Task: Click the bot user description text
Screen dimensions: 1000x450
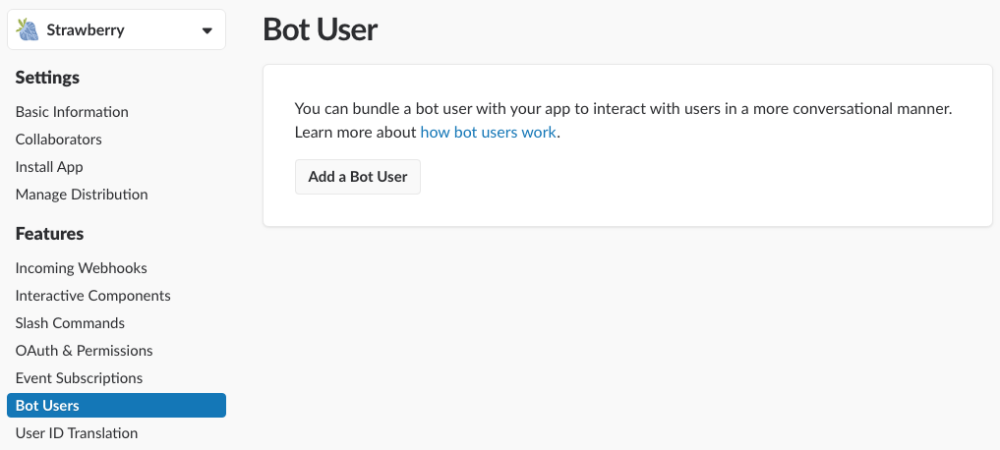Action: click(622, 109)
